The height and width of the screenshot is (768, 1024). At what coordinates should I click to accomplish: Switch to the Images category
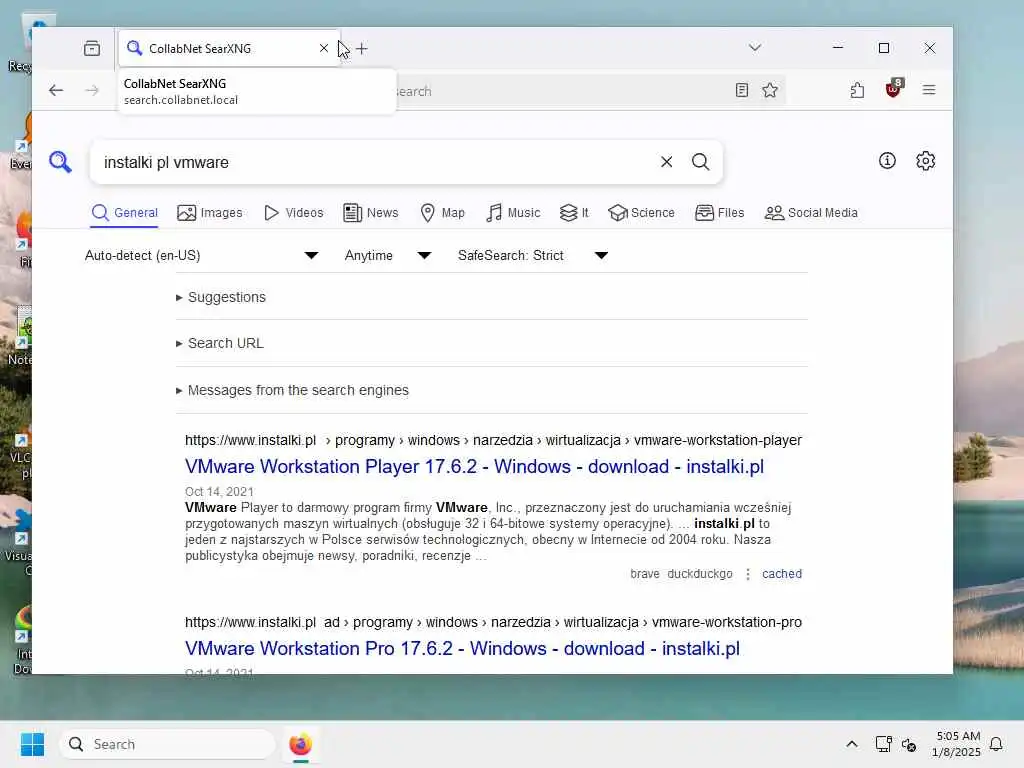point(210,213)
